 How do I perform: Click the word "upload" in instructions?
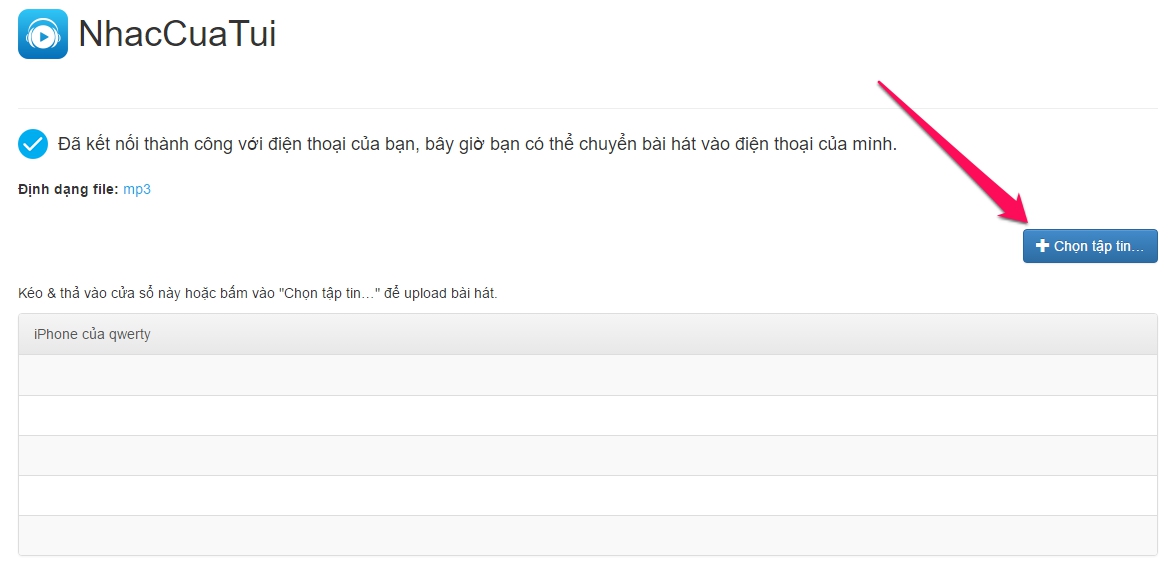tap(425, 294)
